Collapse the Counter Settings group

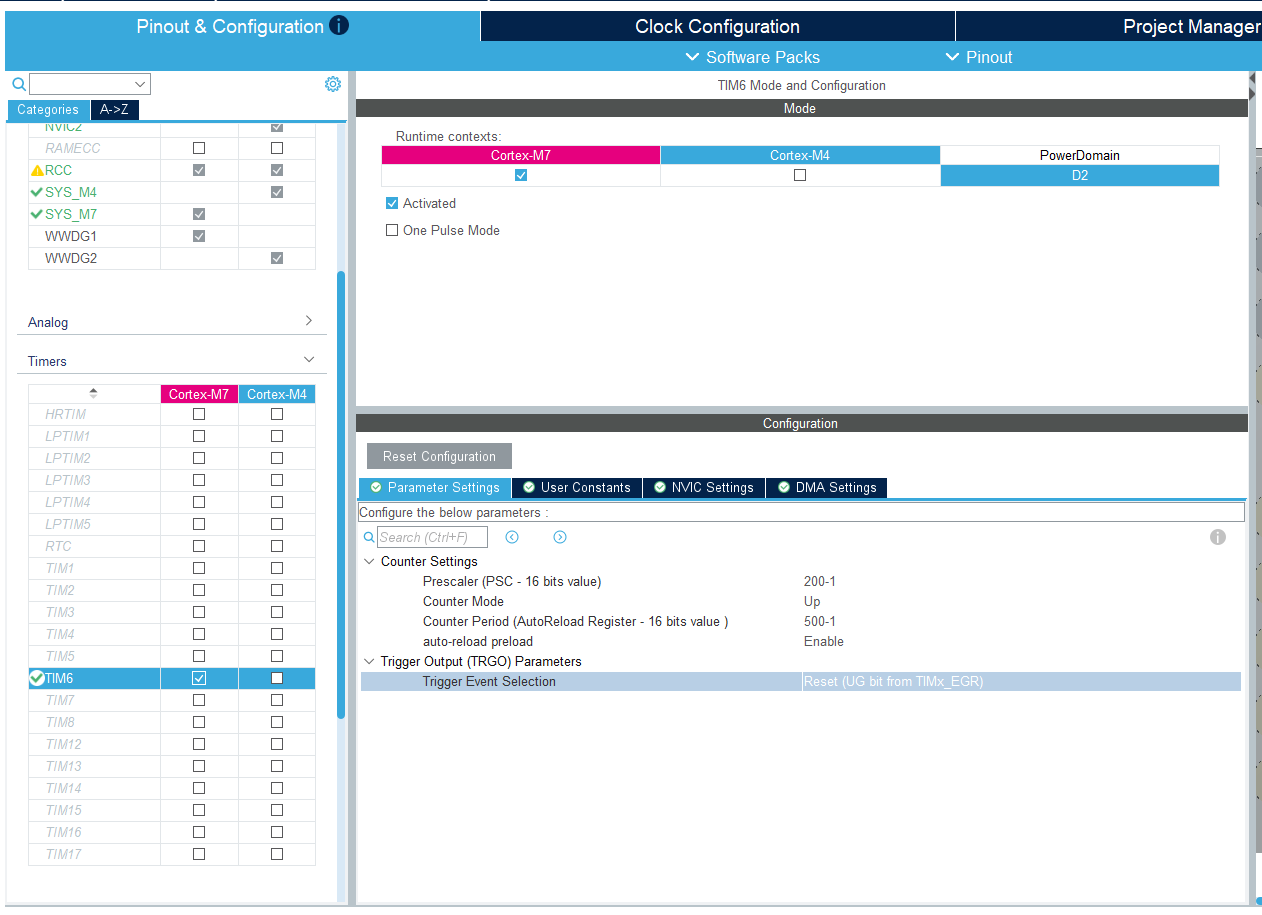[369, 561]
